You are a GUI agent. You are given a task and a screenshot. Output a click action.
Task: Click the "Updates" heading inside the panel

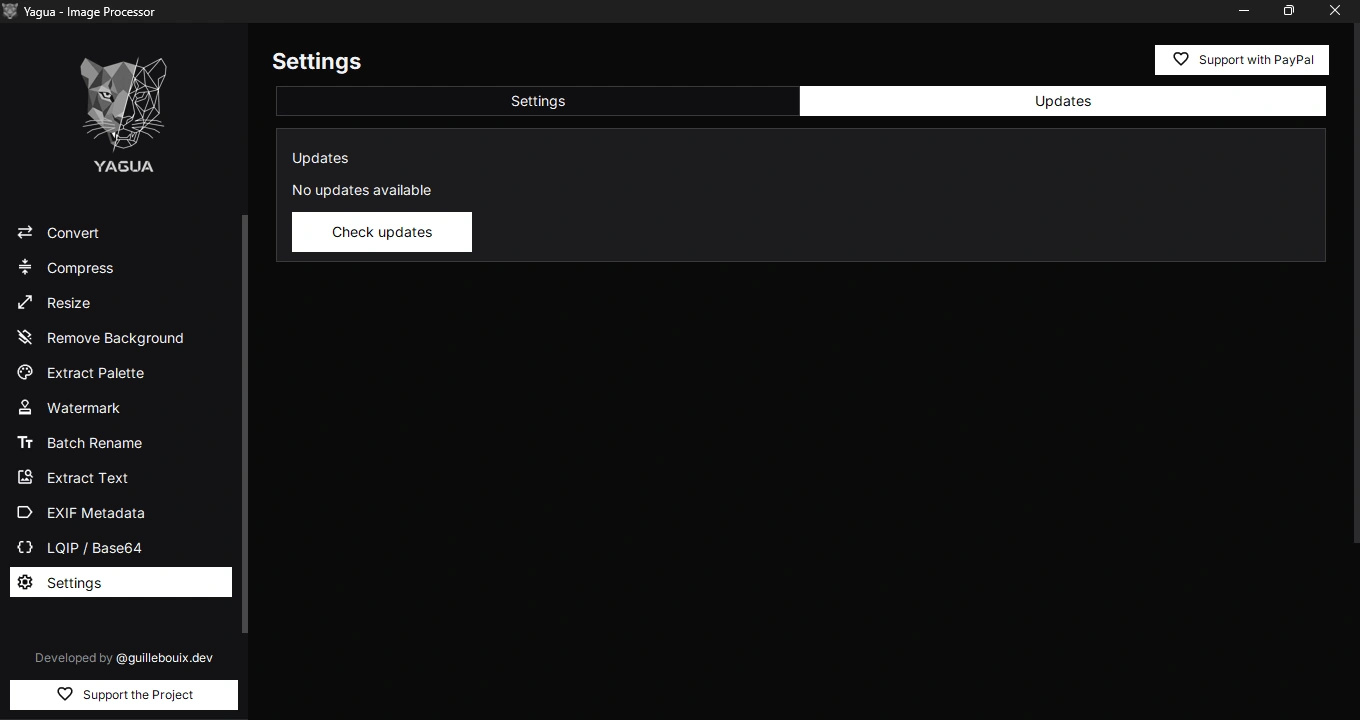320,158
